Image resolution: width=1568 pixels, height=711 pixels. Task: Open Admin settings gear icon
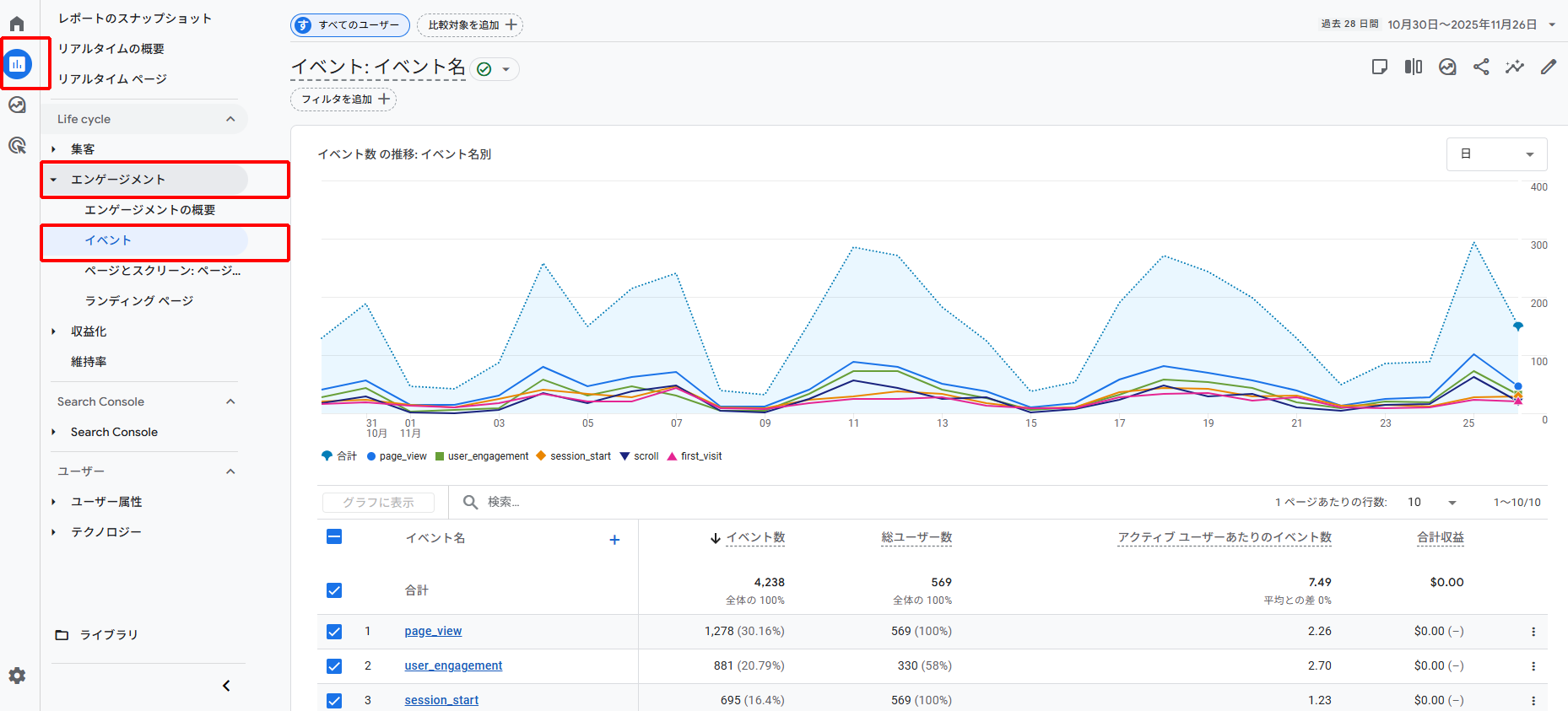(x=17, y=676)
